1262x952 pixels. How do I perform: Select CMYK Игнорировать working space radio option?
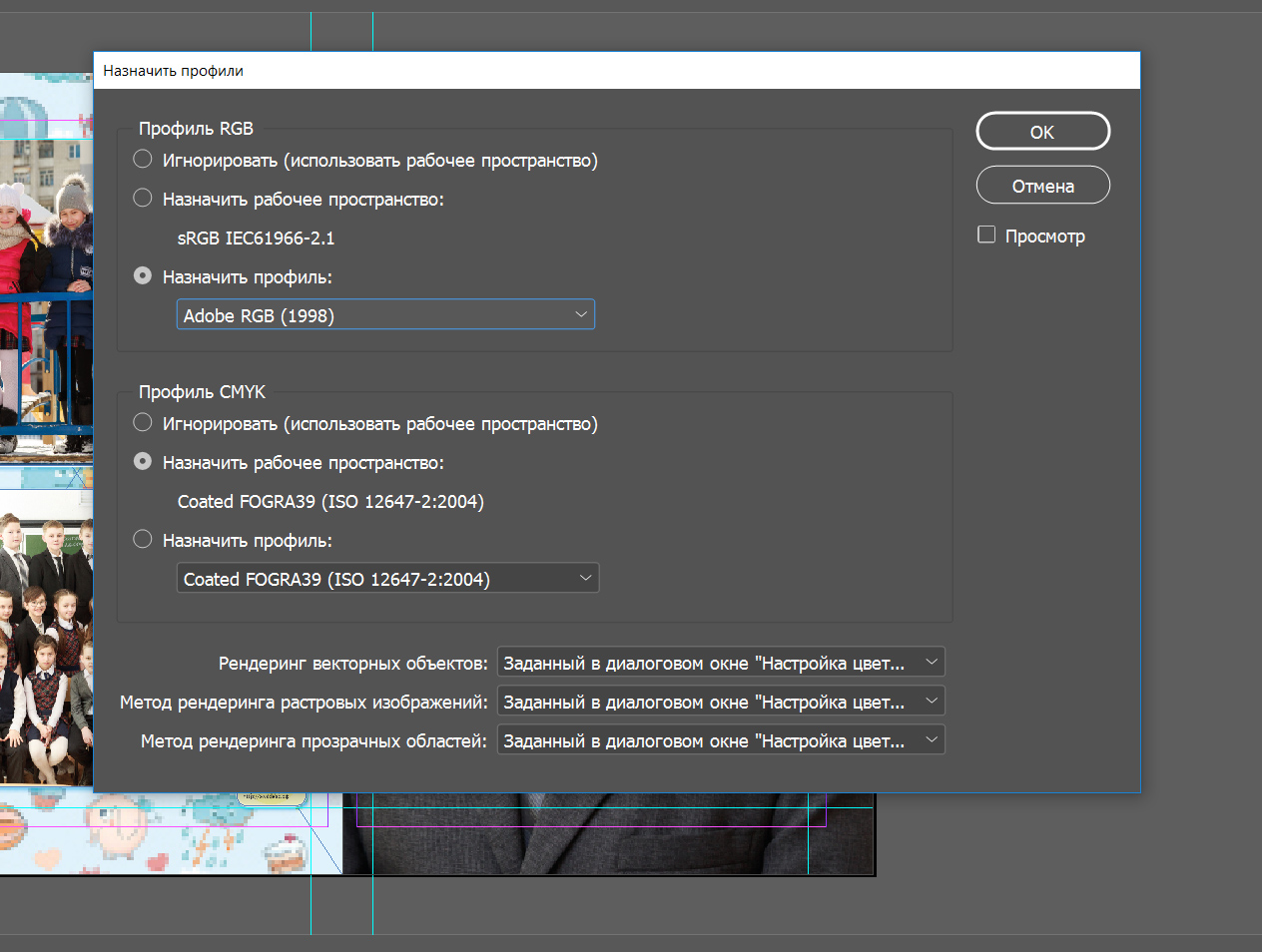tap(143, 423)
